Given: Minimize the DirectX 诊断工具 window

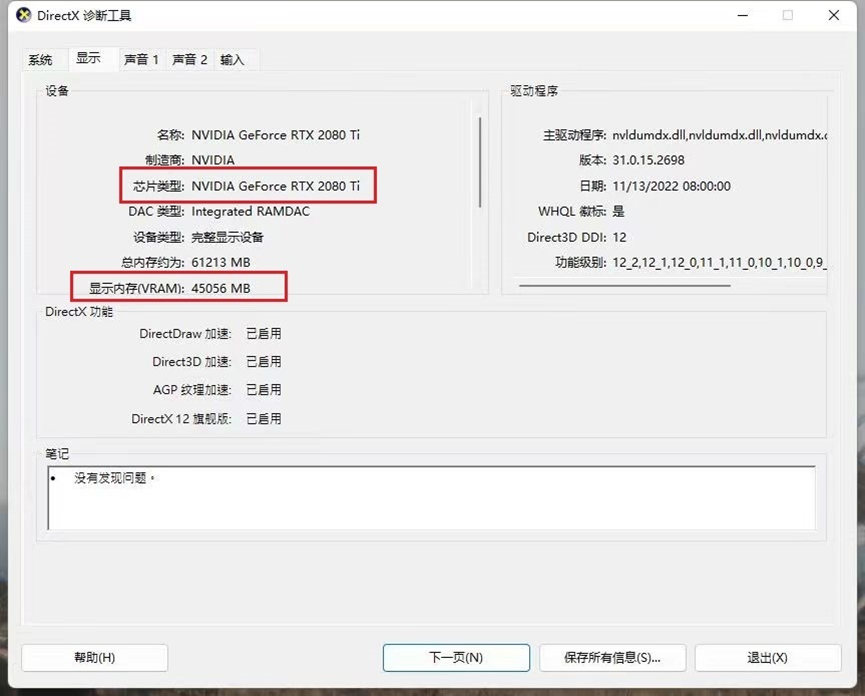Looking at the screenshot, I should (x=741, y=16).
